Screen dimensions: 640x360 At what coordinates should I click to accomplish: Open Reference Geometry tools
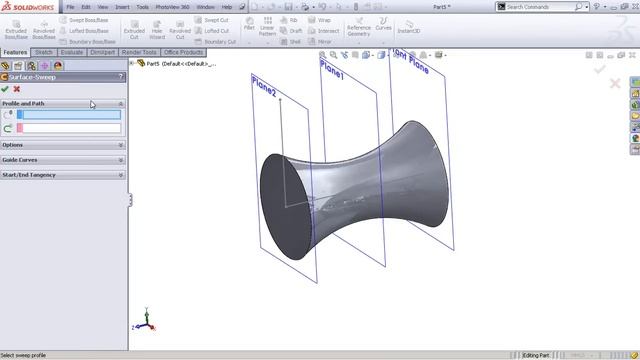359,27
